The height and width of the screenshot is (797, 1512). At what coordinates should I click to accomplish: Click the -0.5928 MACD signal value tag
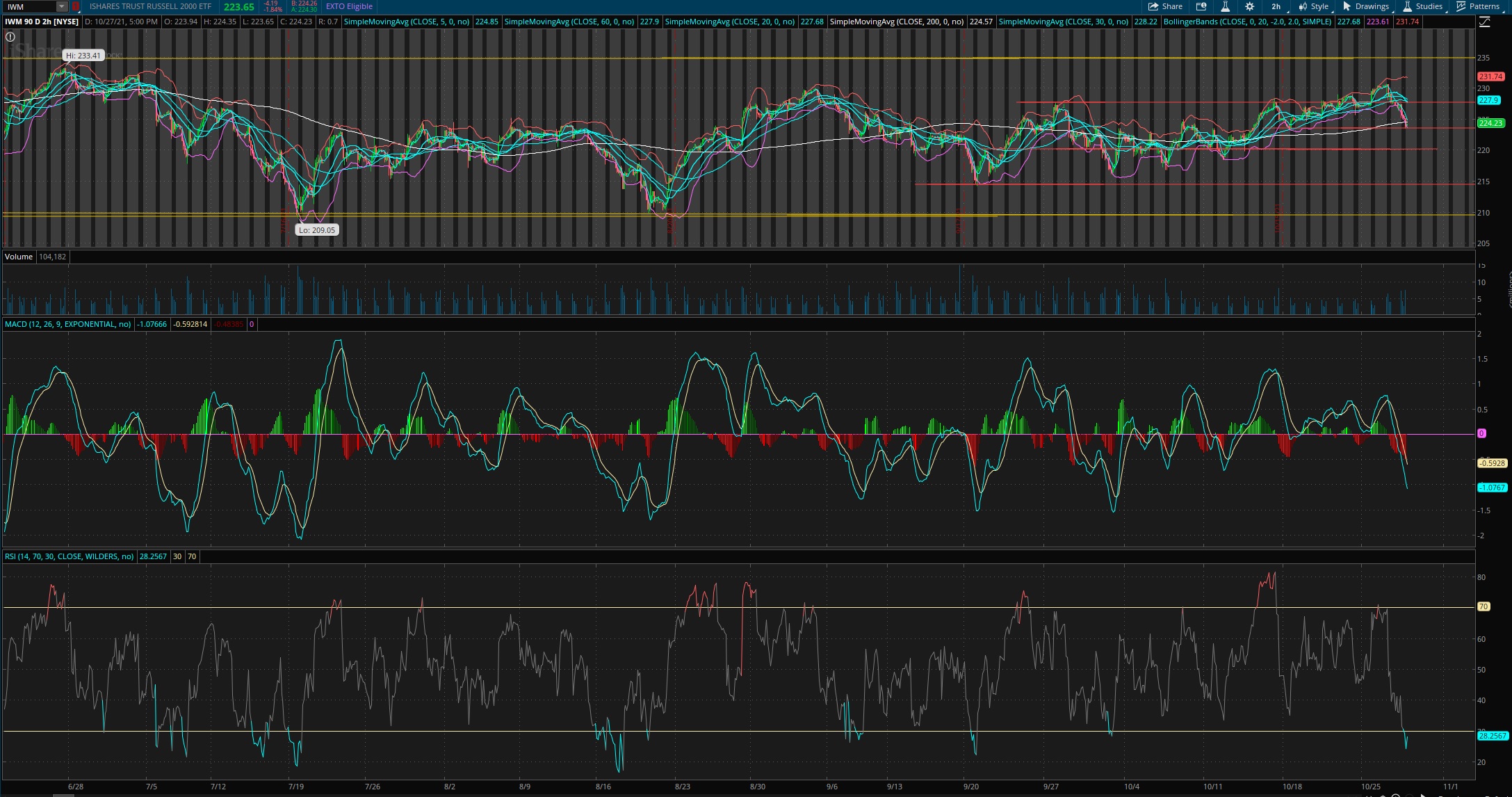pos(1492,463)
